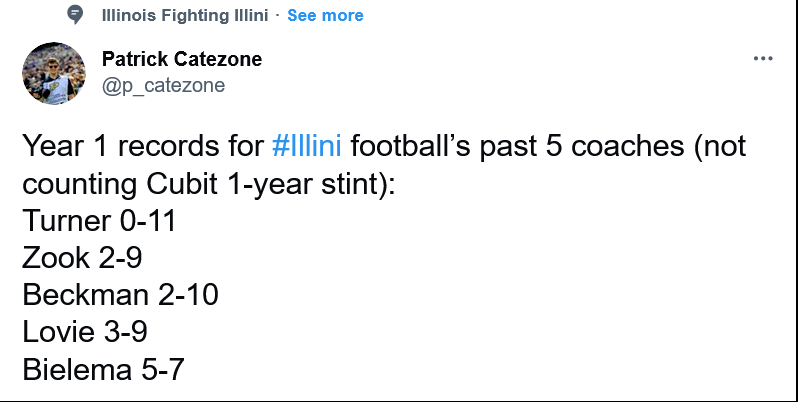Click the 'Bielema 5-7' line
798x402 pixels.
103,370
